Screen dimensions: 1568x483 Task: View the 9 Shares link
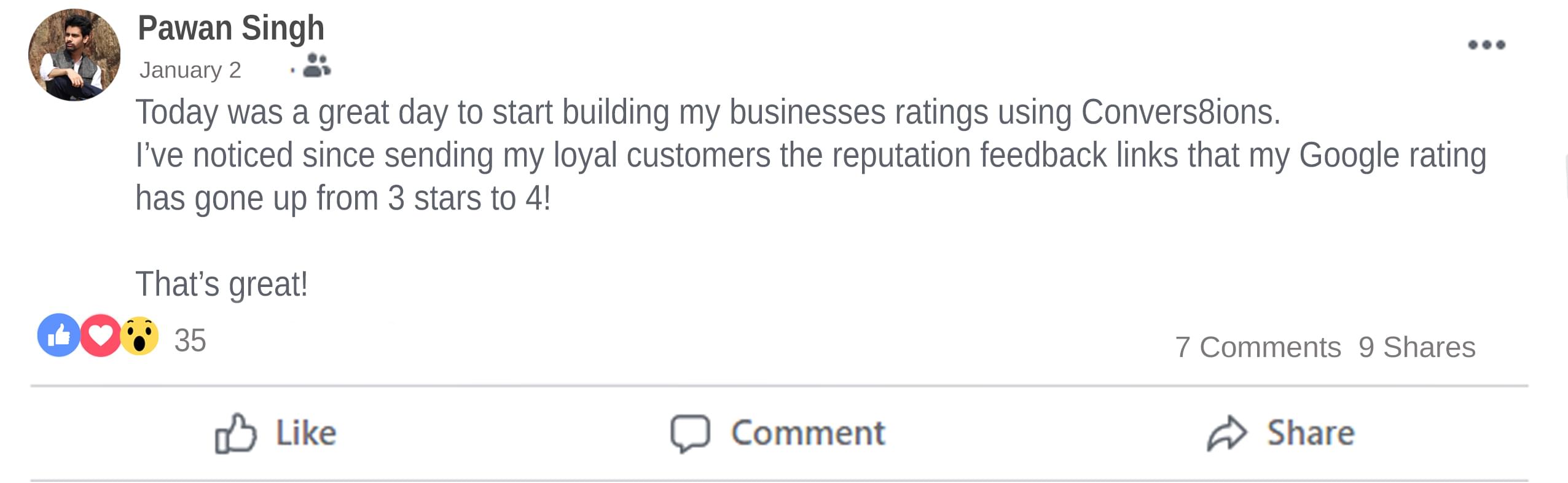(1417, 347)
